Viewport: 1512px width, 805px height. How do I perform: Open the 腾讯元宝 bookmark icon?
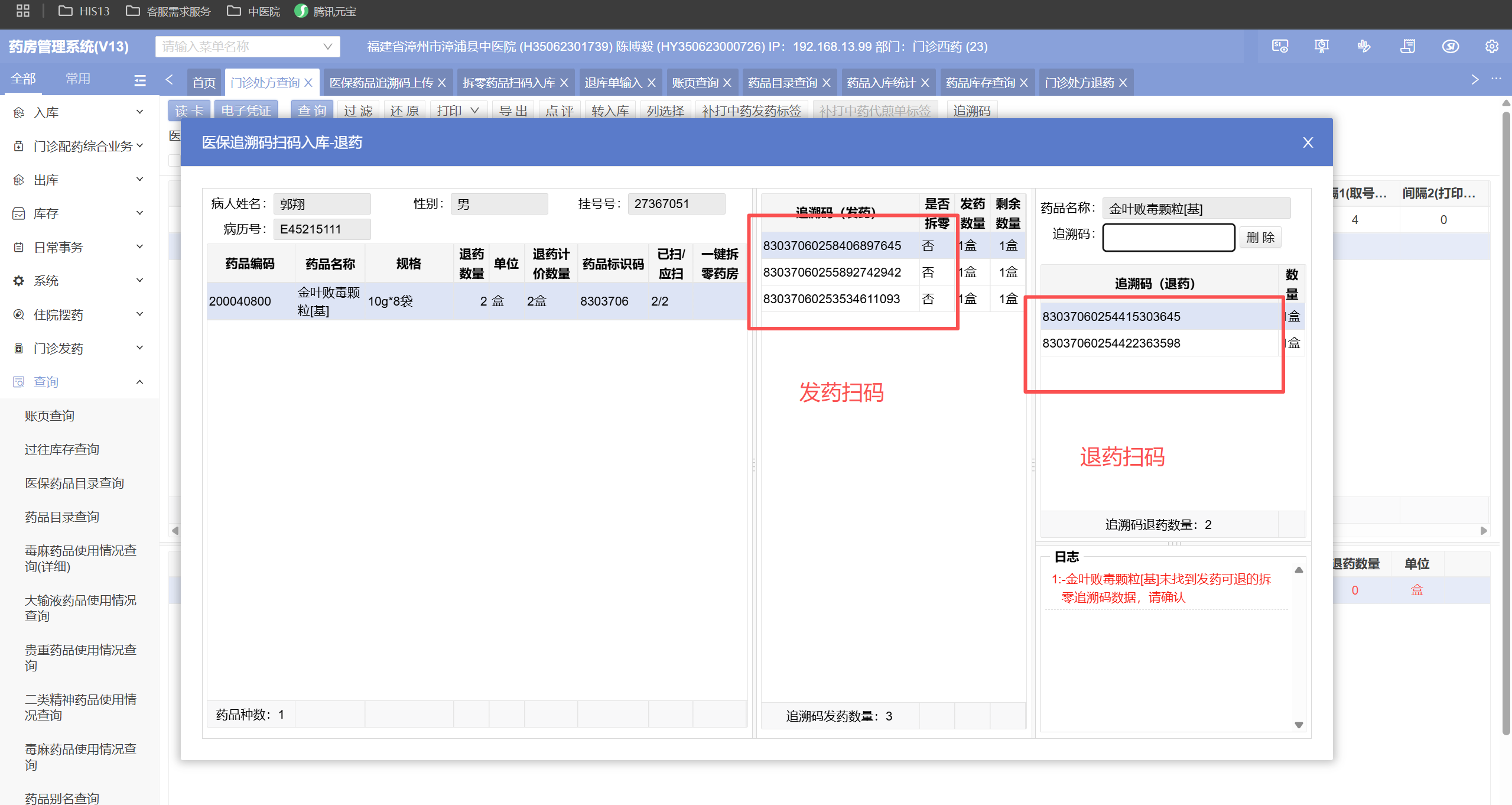301,11
